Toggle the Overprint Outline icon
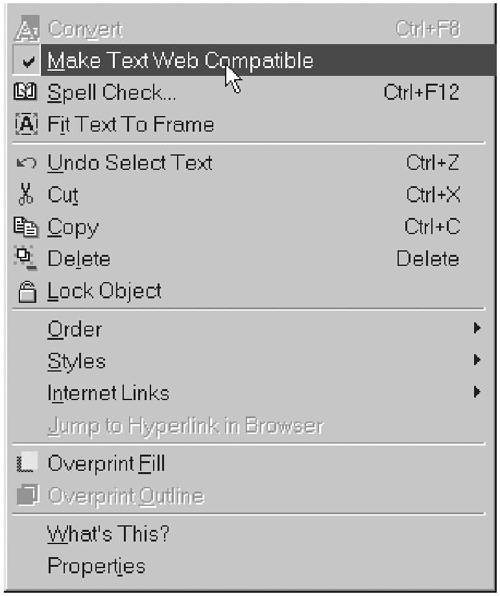The width and height of the screenshot is (500, 596). [27, 495]
